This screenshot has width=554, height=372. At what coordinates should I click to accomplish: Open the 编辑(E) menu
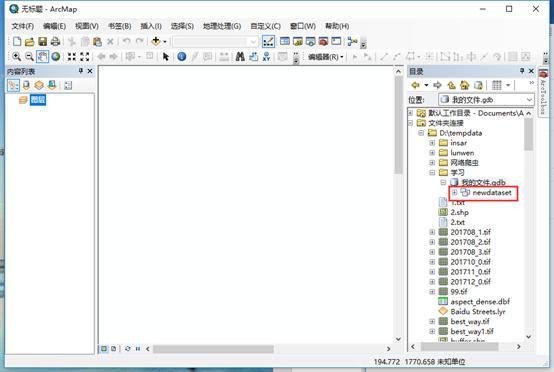[54, 26]
